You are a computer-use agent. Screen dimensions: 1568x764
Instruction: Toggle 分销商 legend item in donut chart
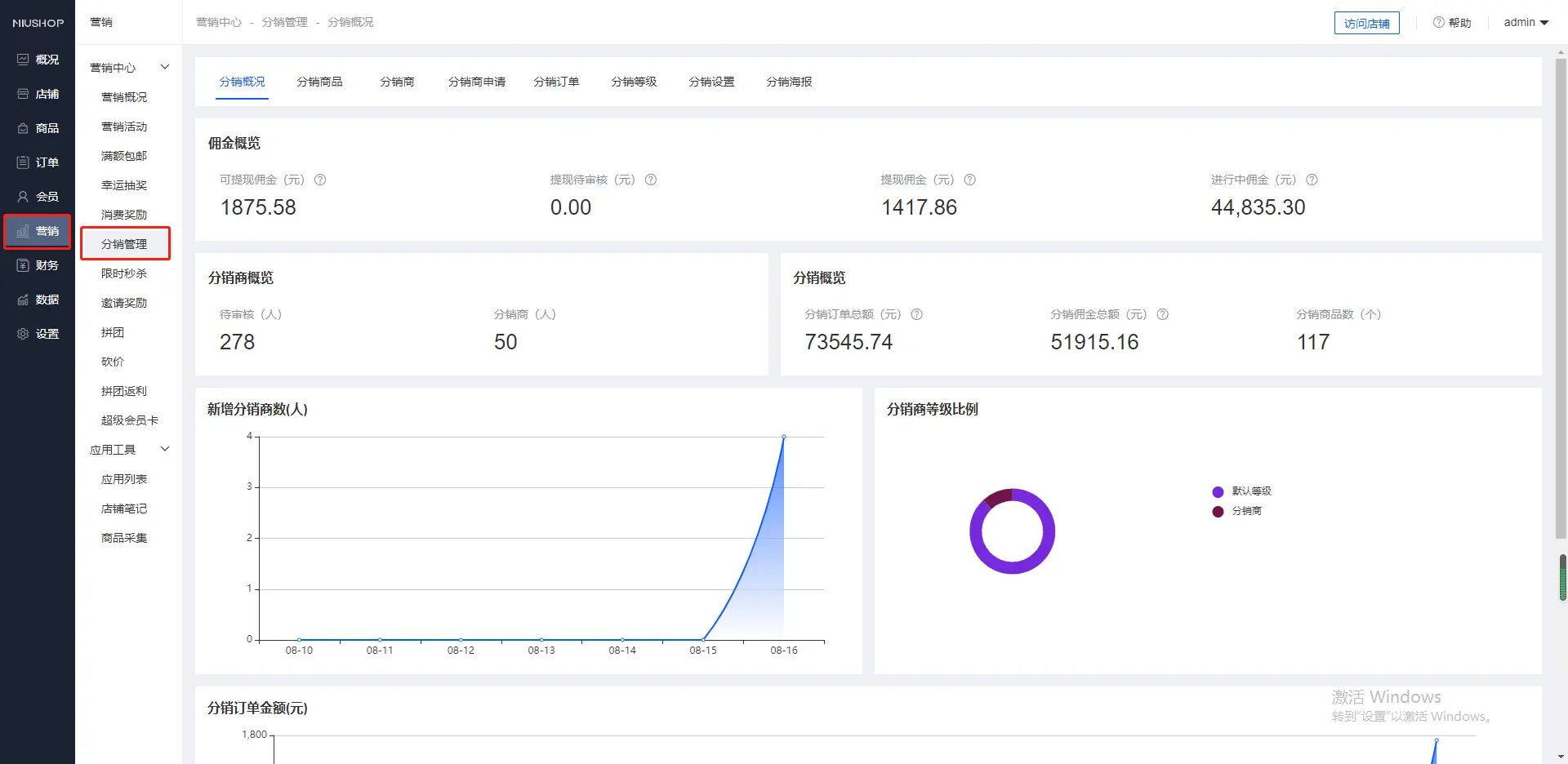click(x=1238, y=511)
